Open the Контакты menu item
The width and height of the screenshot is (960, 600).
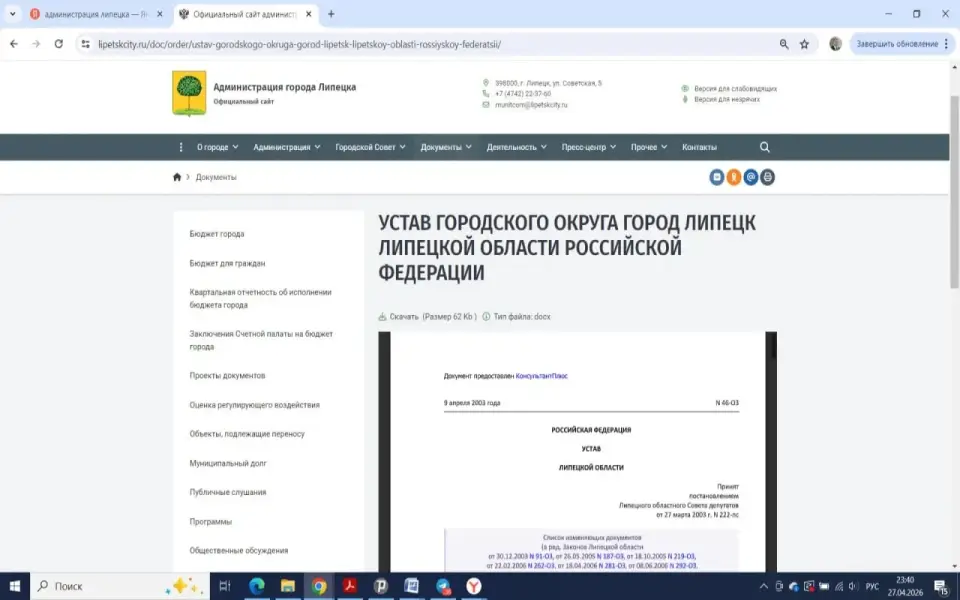700,146
